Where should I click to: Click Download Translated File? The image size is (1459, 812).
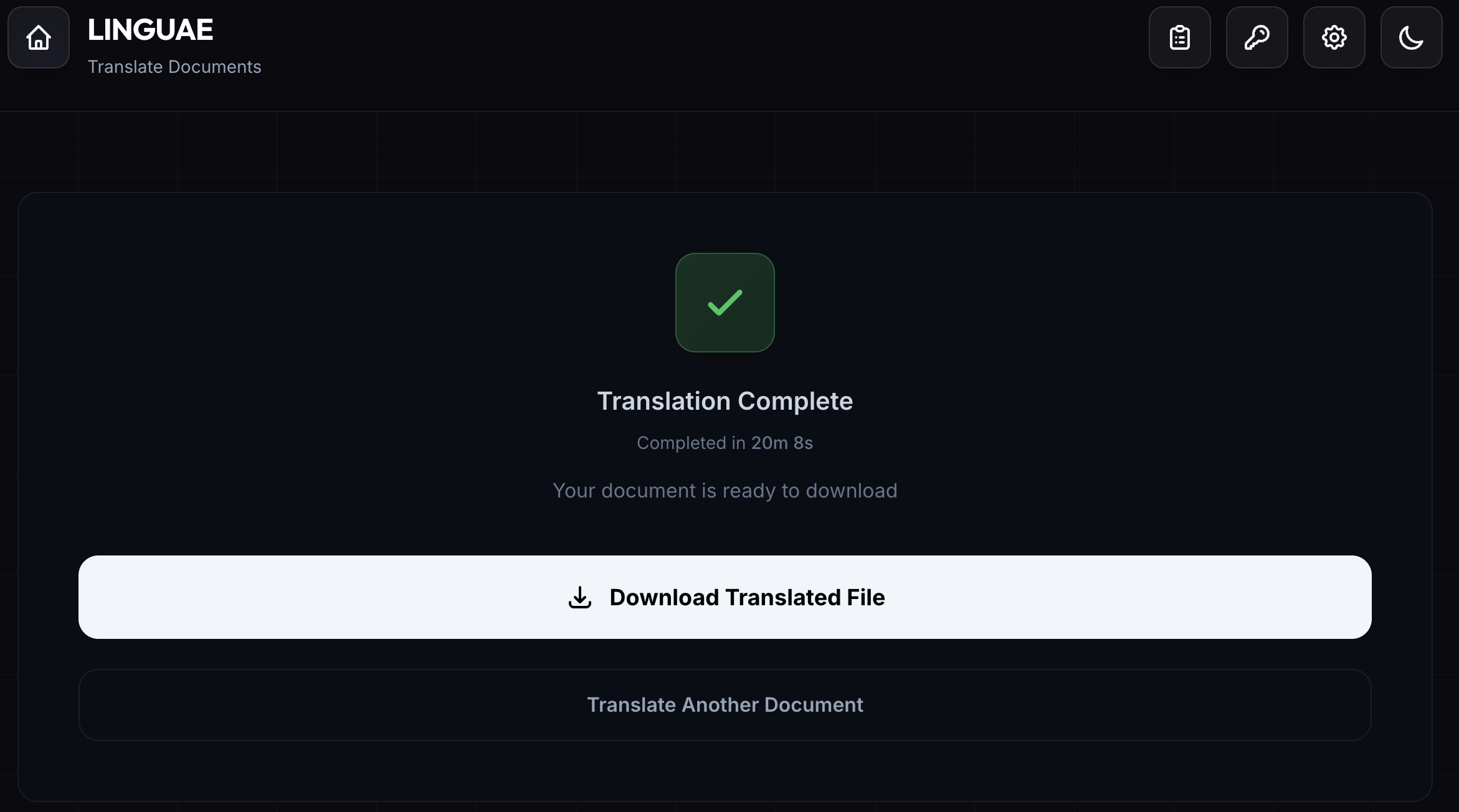pyautogui.click(x=725, y=597)
